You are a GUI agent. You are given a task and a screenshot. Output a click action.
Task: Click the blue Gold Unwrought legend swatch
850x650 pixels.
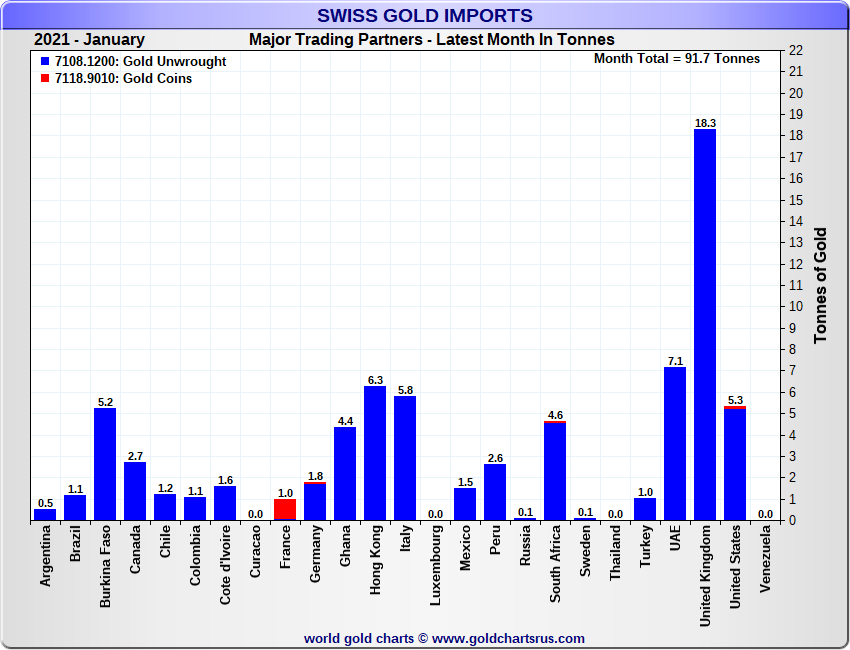45,62
